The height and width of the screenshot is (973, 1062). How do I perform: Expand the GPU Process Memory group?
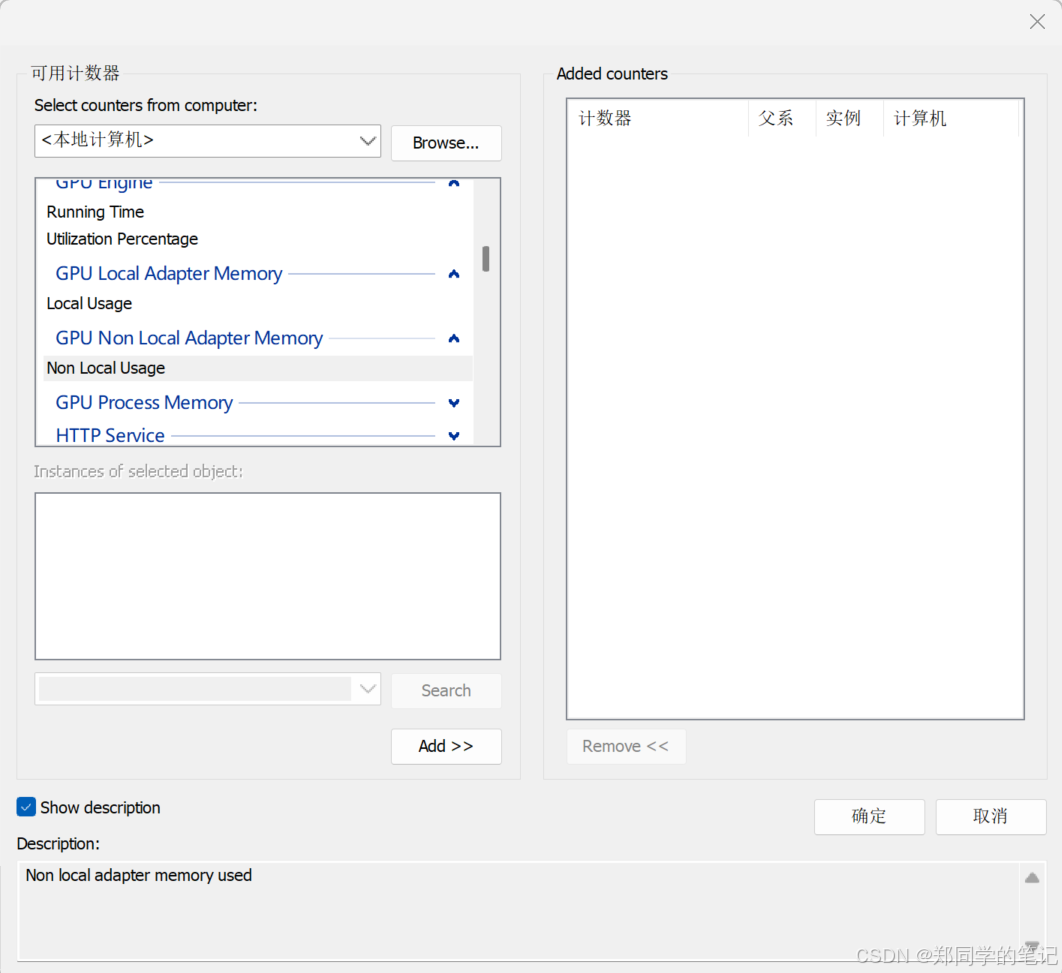coord(454,403)
